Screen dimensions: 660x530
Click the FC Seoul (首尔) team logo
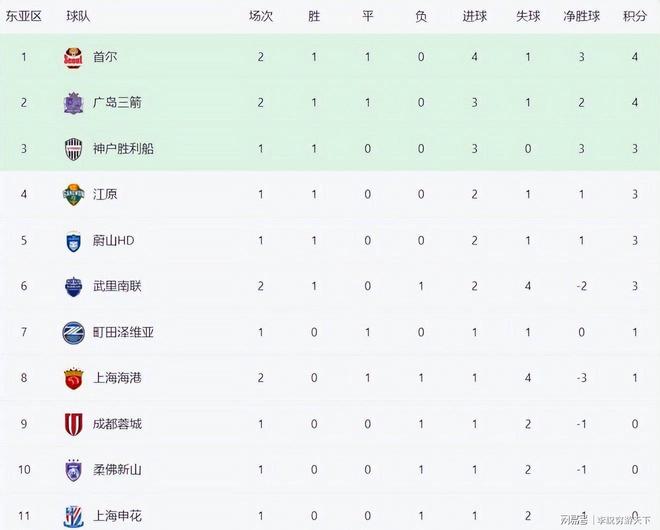point(73,57)
